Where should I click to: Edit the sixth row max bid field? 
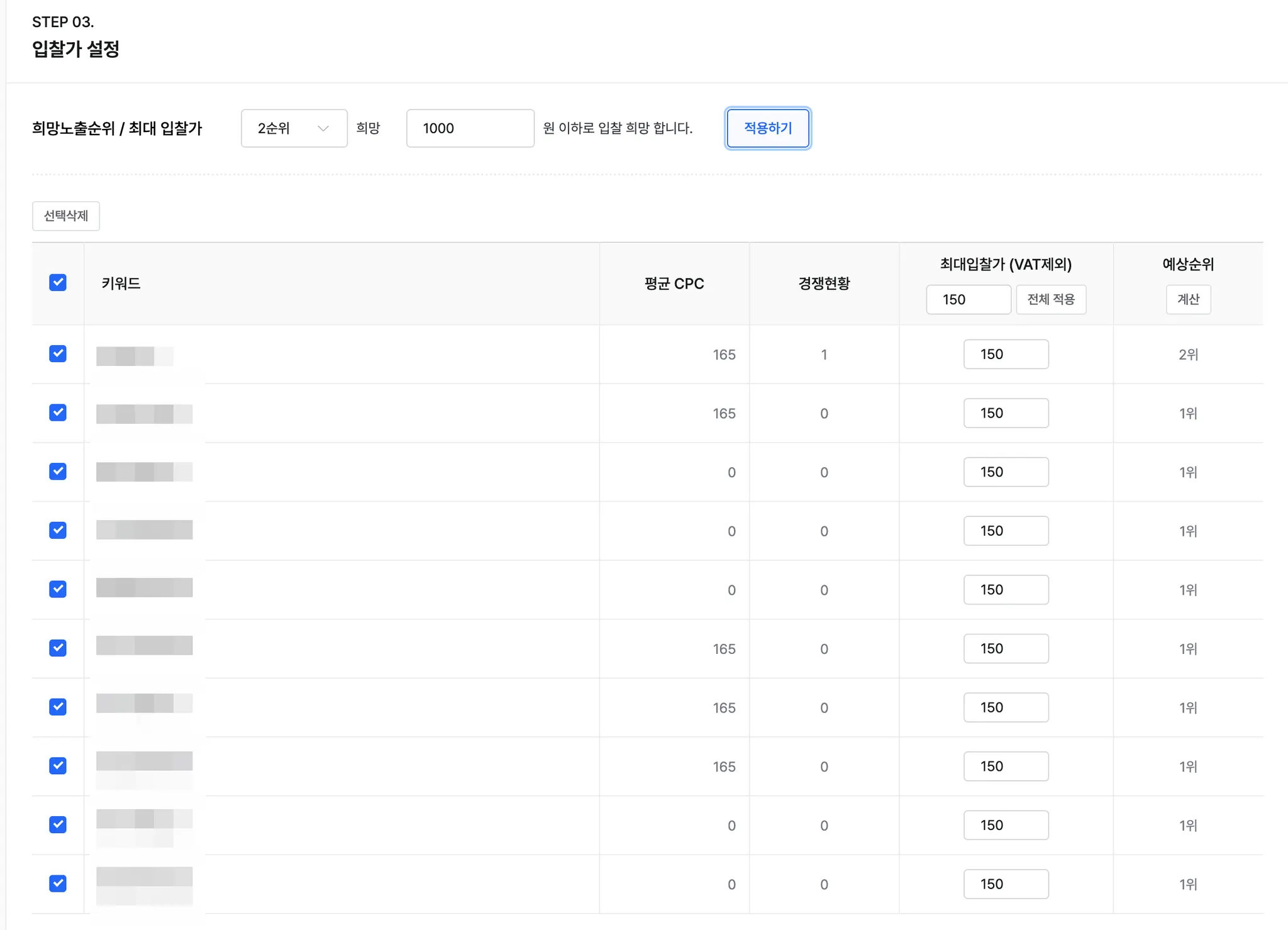(1006, 648)
